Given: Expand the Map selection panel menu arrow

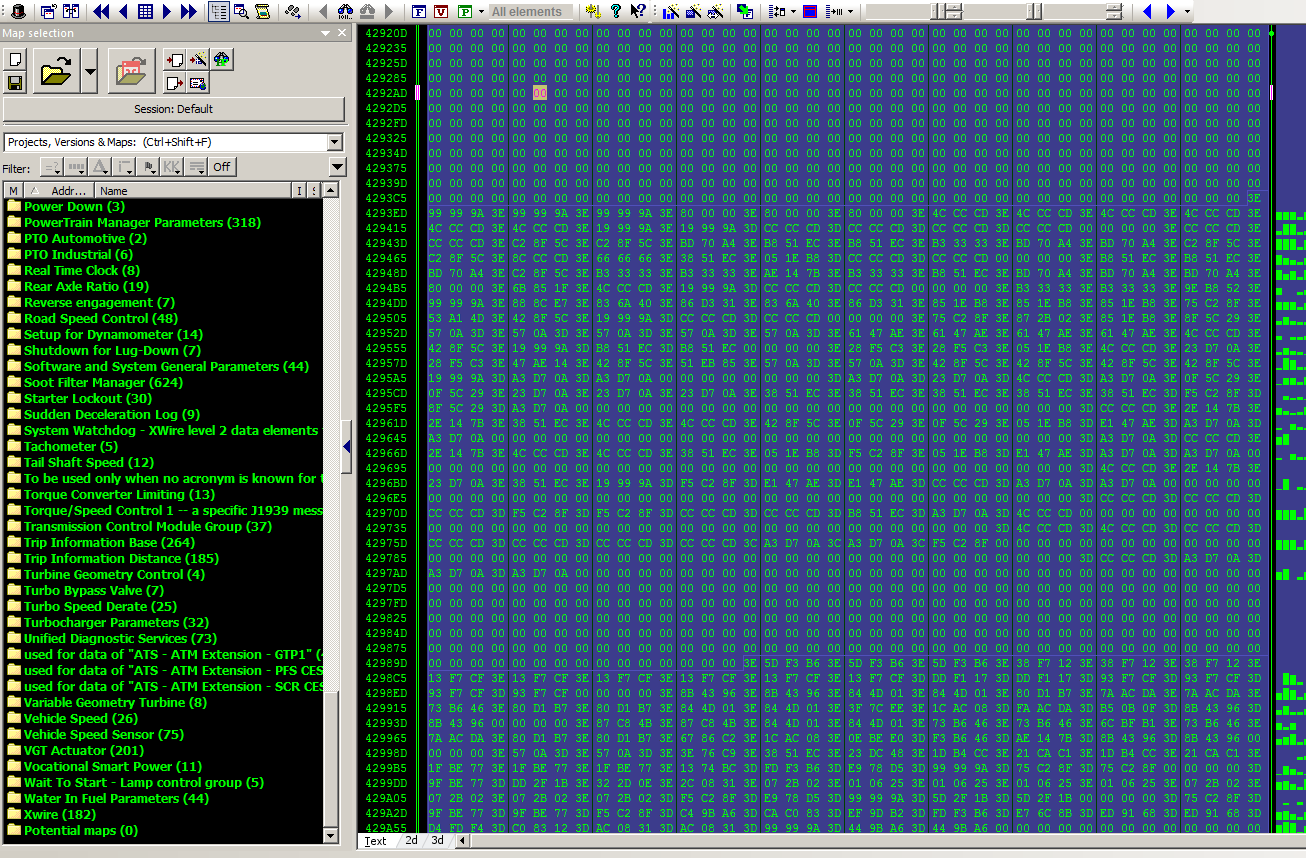Looking at the screenshot, I should (x=325, y=33).
